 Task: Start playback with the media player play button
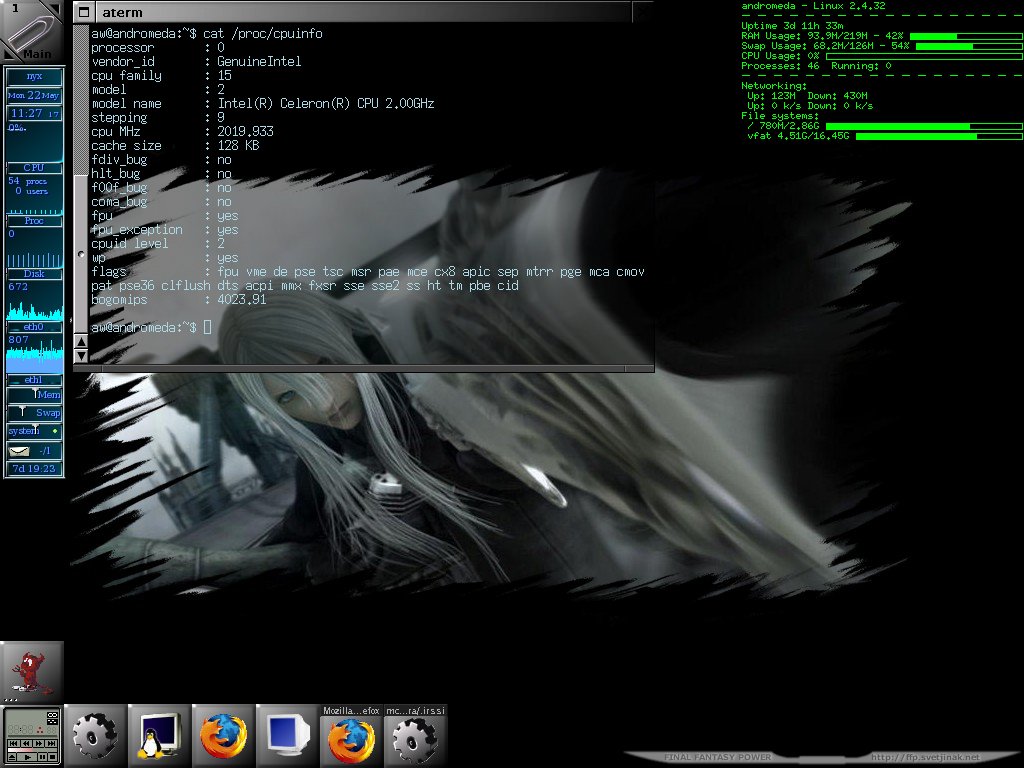[27, 757]
